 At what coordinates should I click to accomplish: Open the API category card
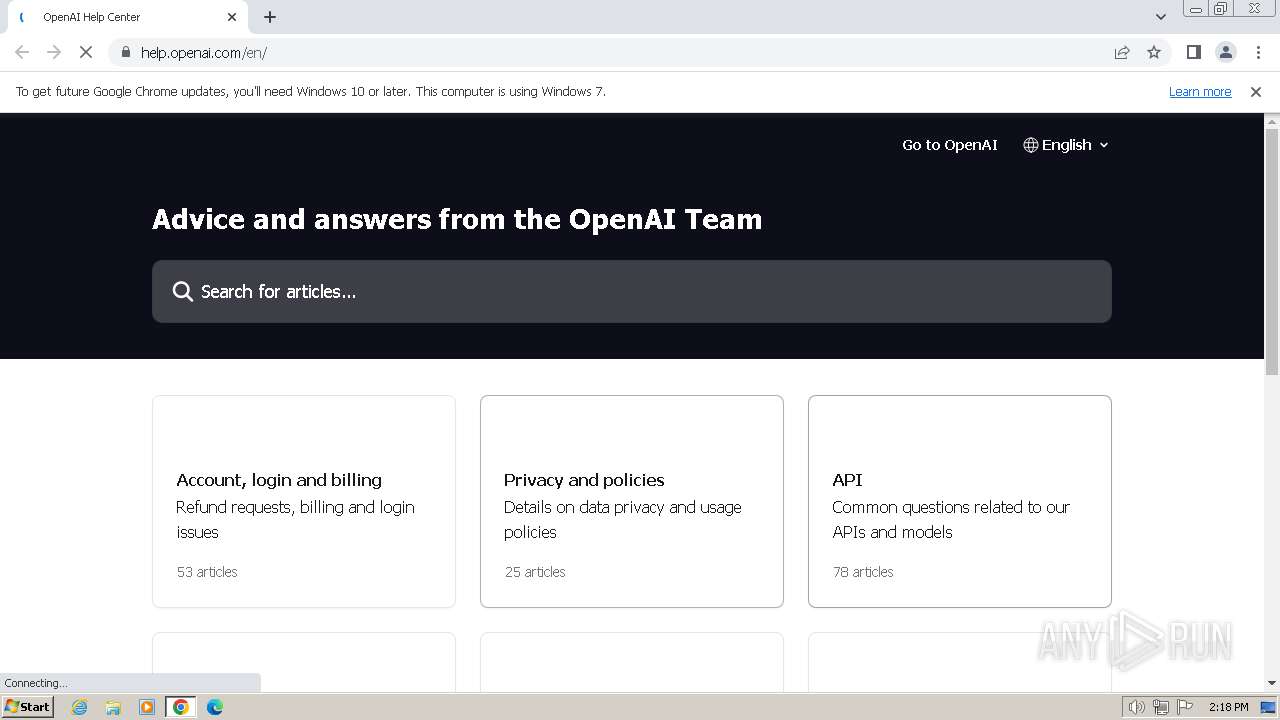point(960,501)
